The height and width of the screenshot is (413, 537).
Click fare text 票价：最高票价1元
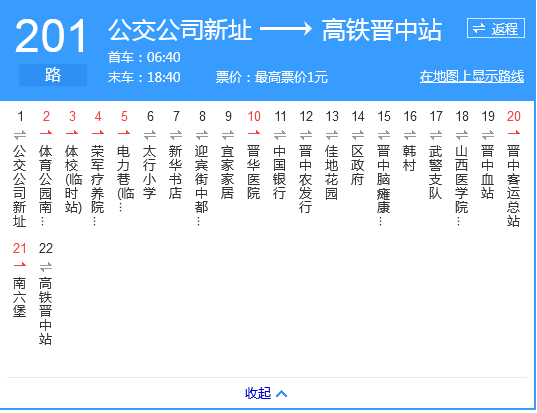pos(272,77)
